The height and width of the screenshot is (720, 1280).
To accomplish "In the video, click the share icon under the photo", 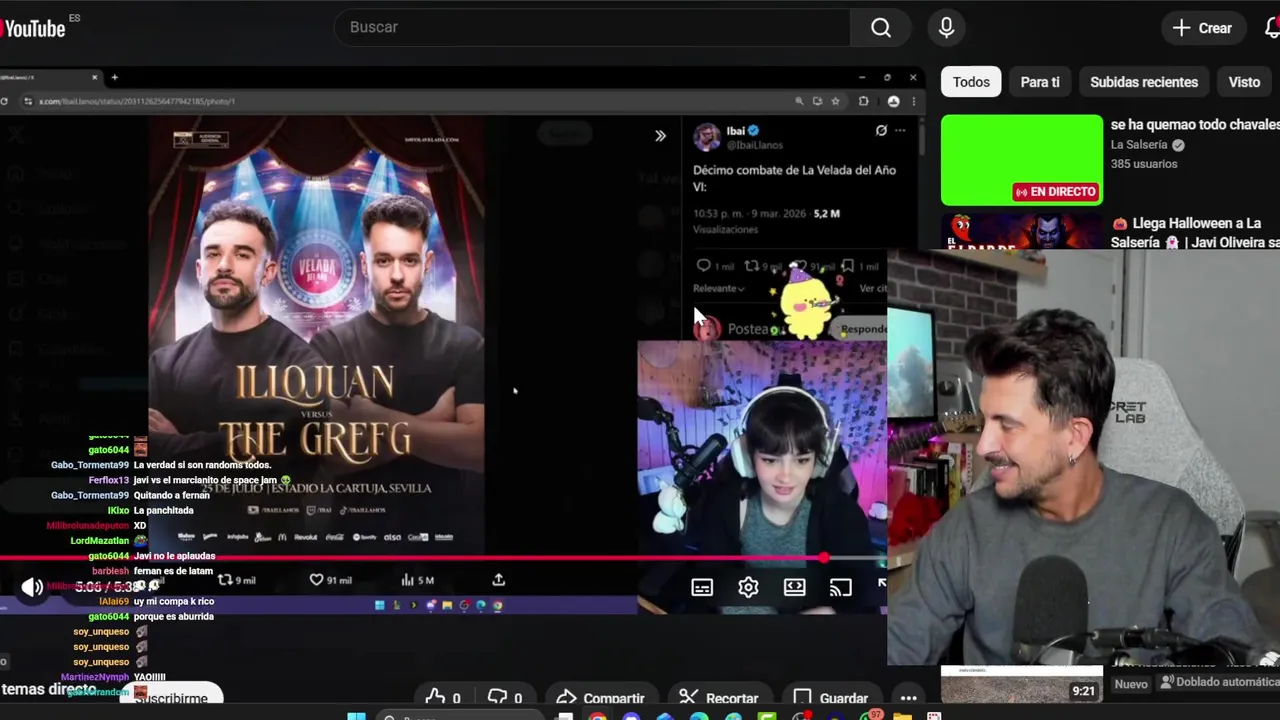I will point(498,580).
